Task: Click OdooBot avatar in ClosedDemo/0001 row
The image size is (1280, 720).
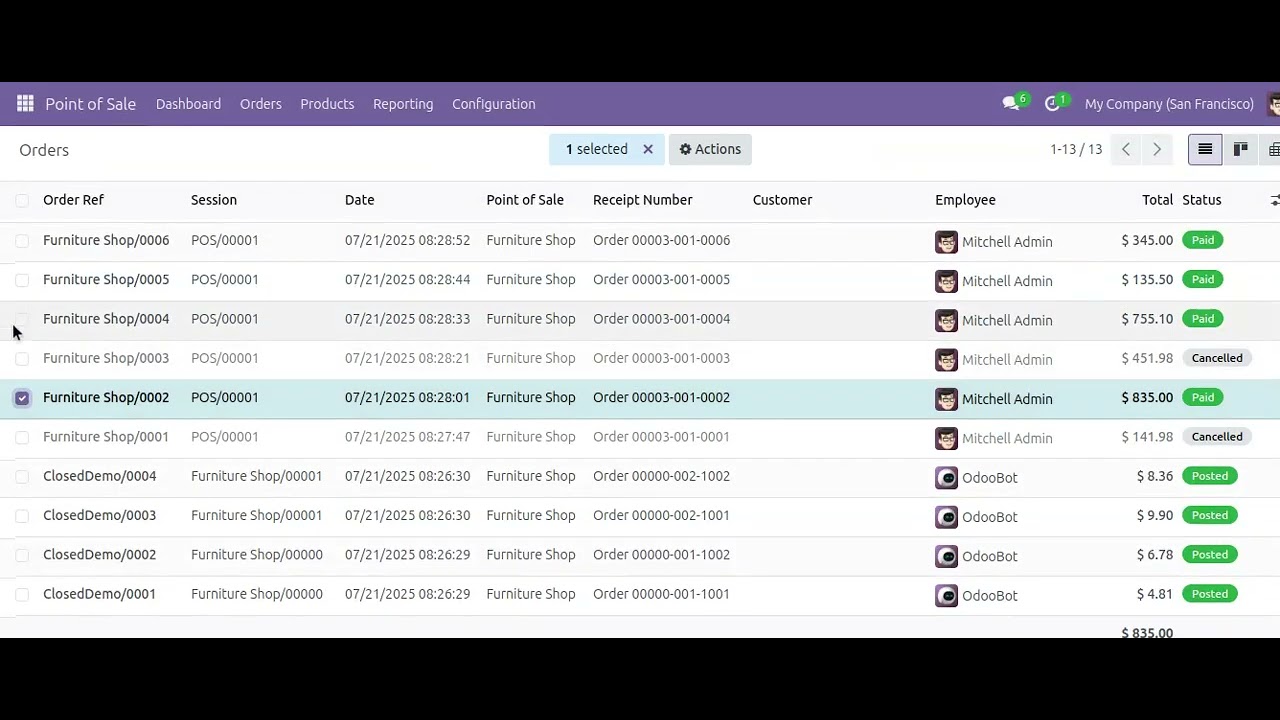Action: pos(946,596)
